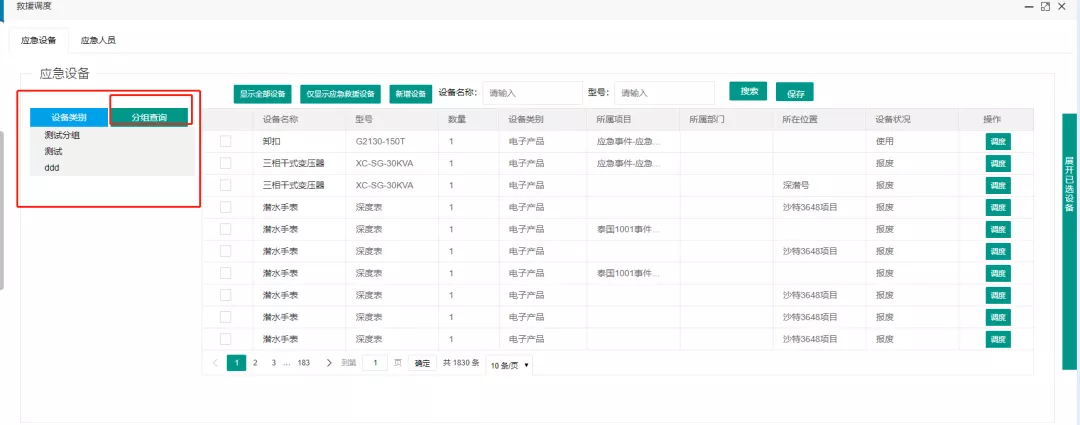Tick the checkbox of the last table row

(x=226, y=339)
